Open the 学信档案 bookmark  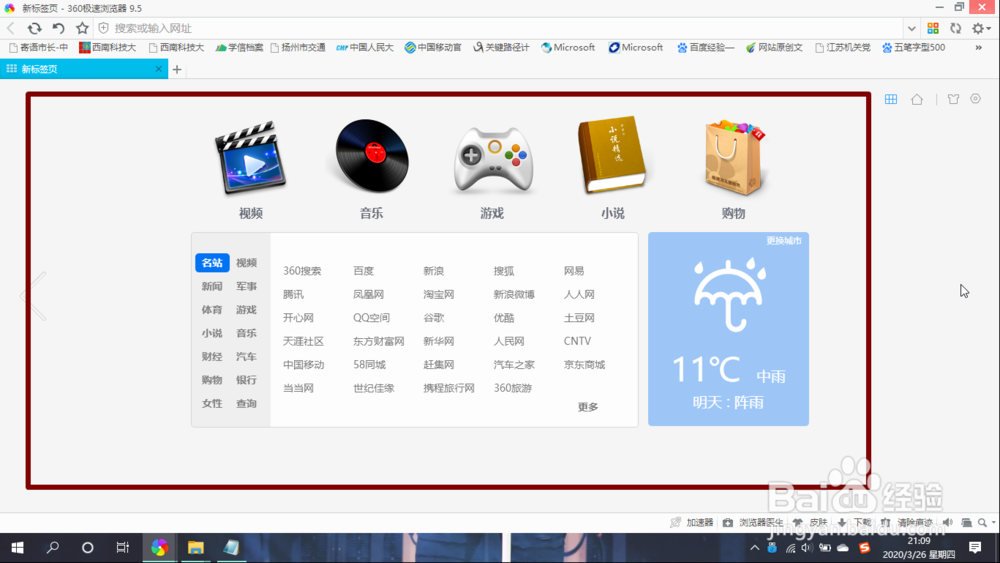(x=239, y=47)
